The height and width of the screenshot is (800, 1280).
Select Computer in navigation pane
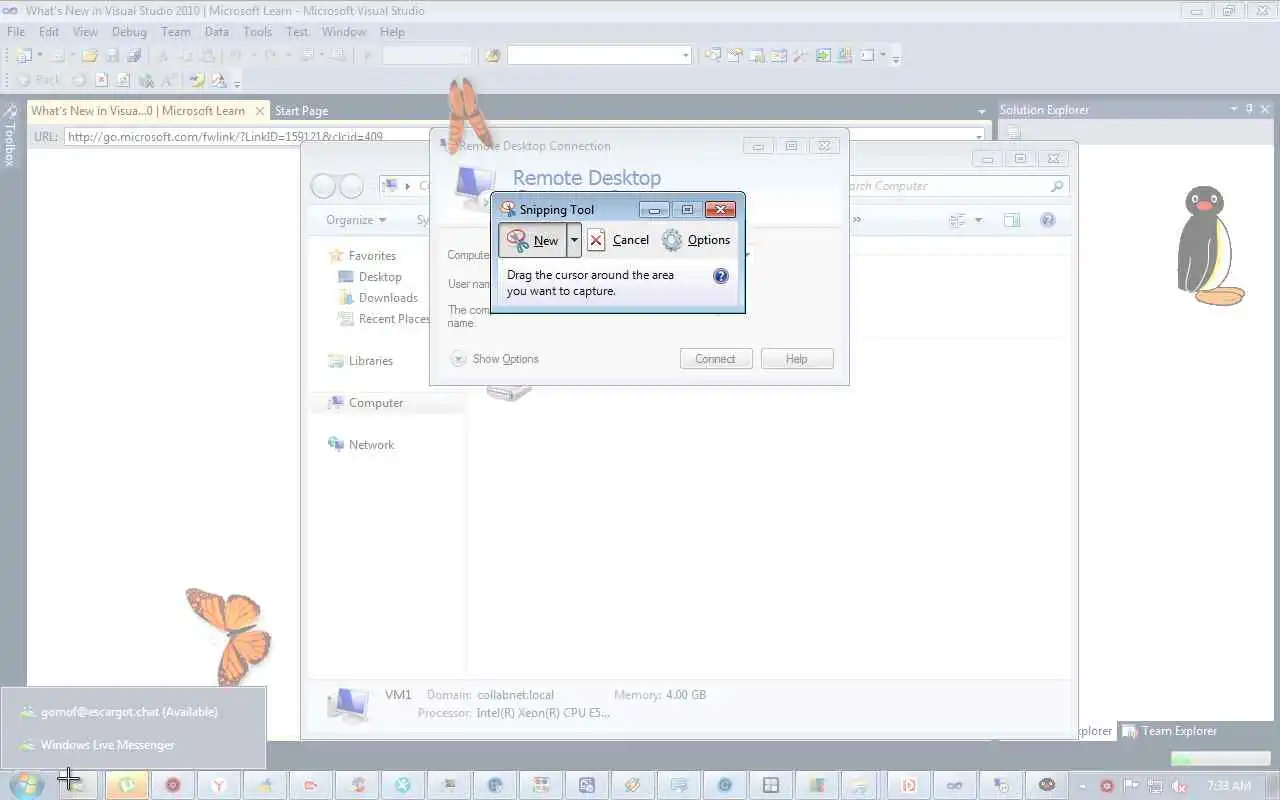tap(376, 403)
